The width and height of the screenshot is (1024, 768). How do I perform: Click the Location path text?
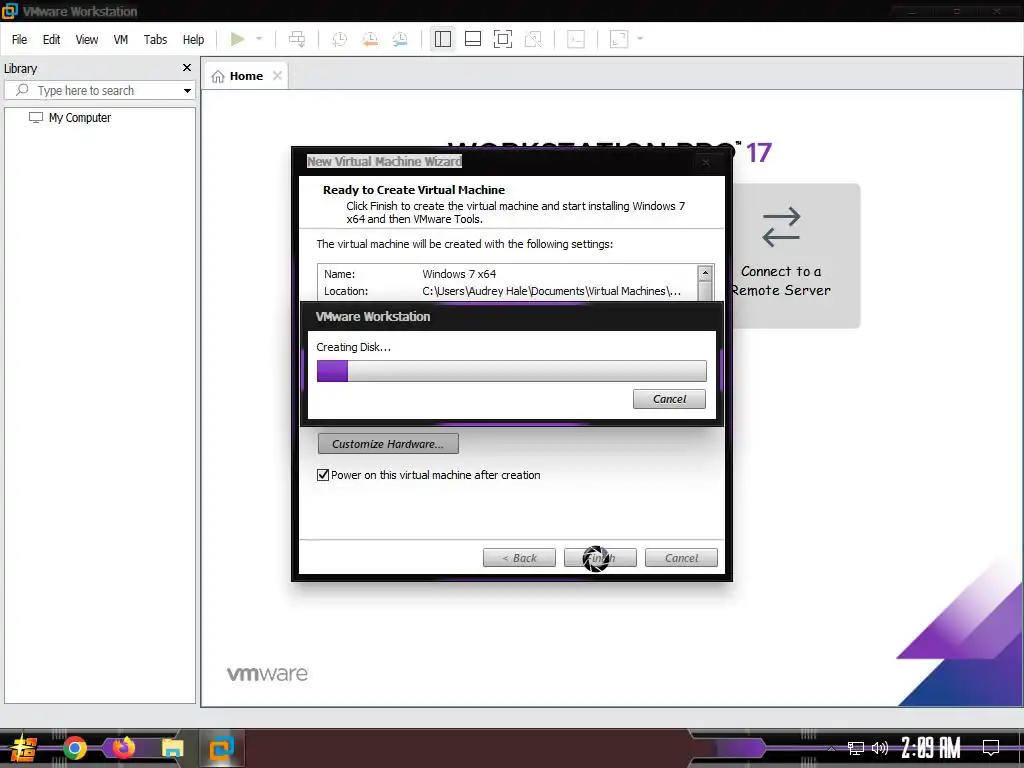click(551, 291)
